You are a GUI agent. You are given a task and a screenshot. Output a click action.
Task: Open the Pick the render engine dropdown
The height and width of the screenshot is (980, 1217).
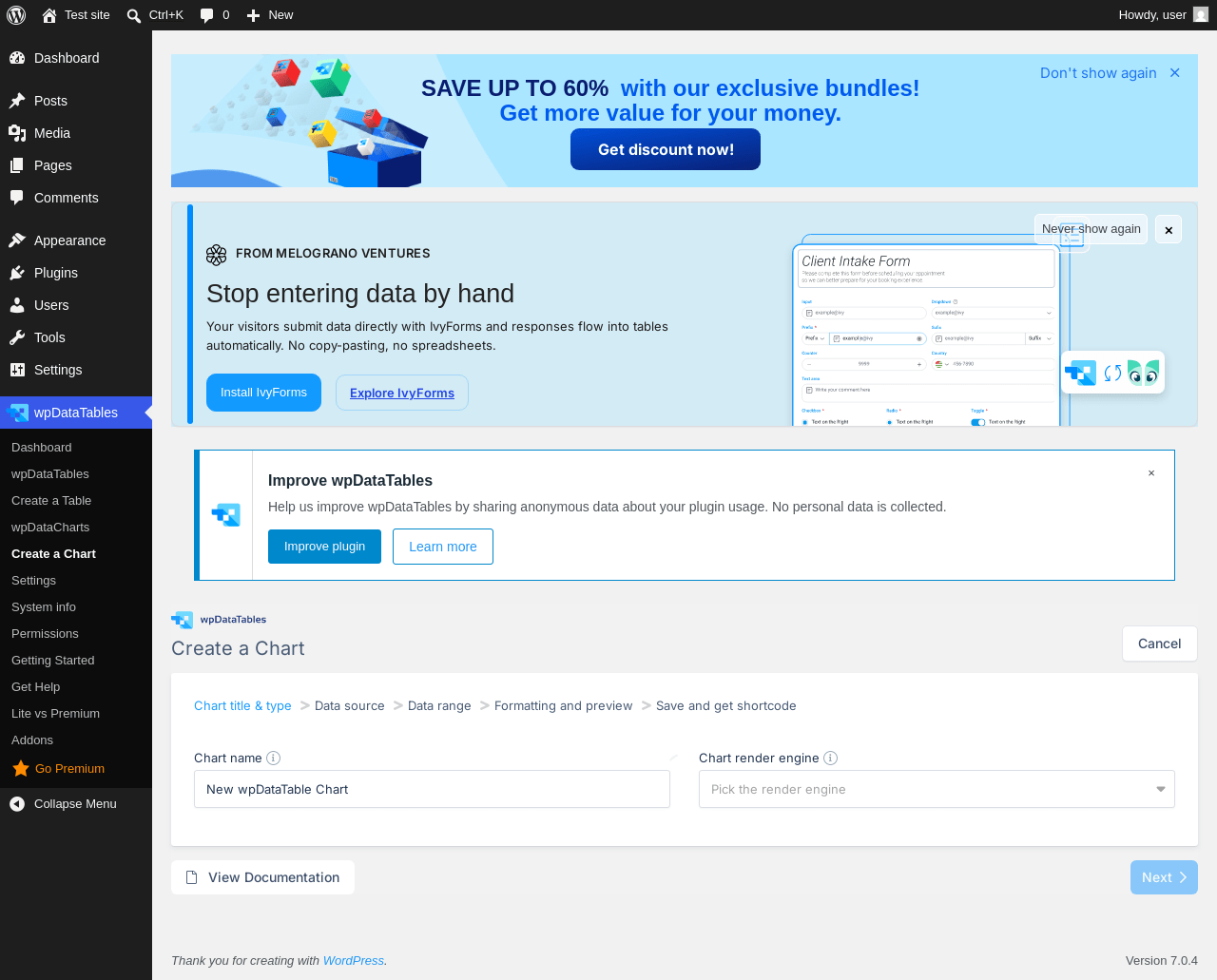pyautogui.click(x=937, y=789)
